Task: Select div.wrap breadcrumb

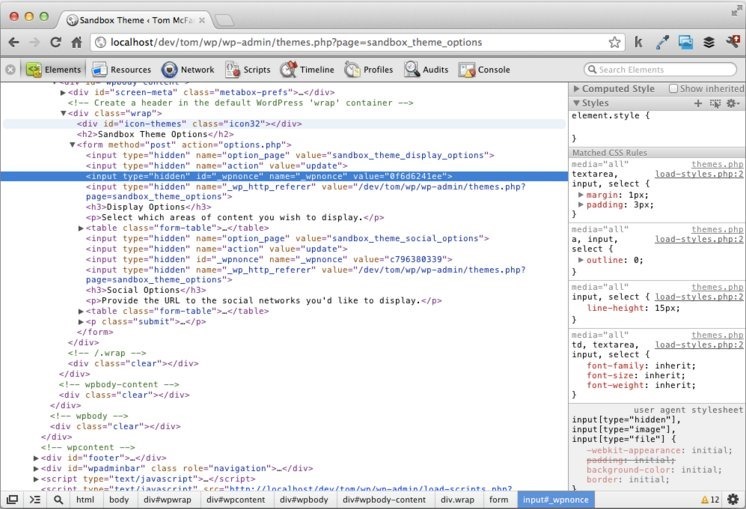Action: click(457, 500)
